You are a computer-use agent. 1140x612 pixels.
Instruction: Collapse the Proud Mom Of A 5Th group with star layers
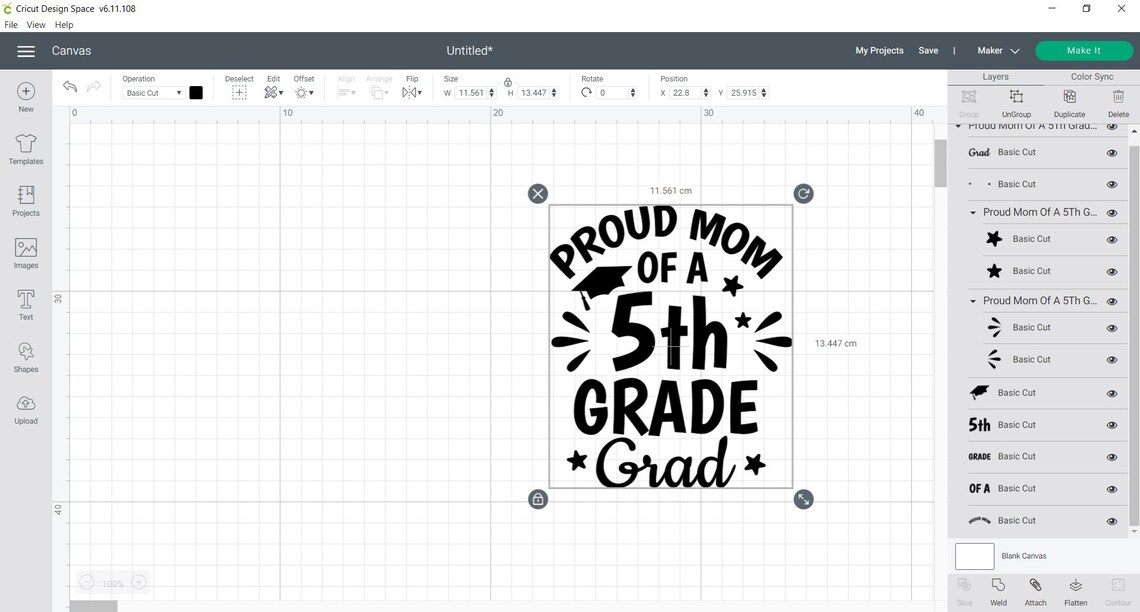pos(971,212)
